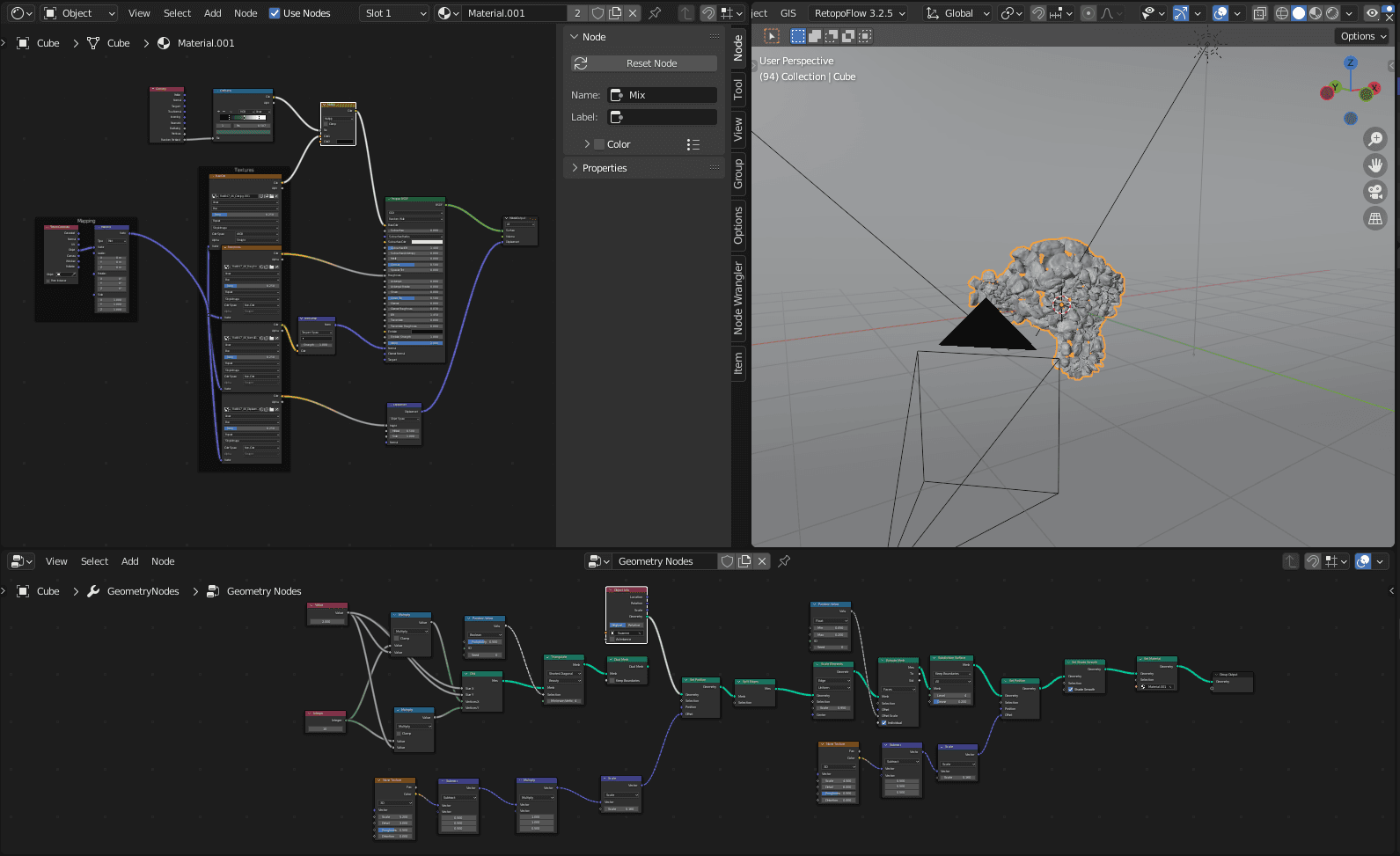
Task: Choose subtract-selection box select mode
Action: (x=832, y=36)
